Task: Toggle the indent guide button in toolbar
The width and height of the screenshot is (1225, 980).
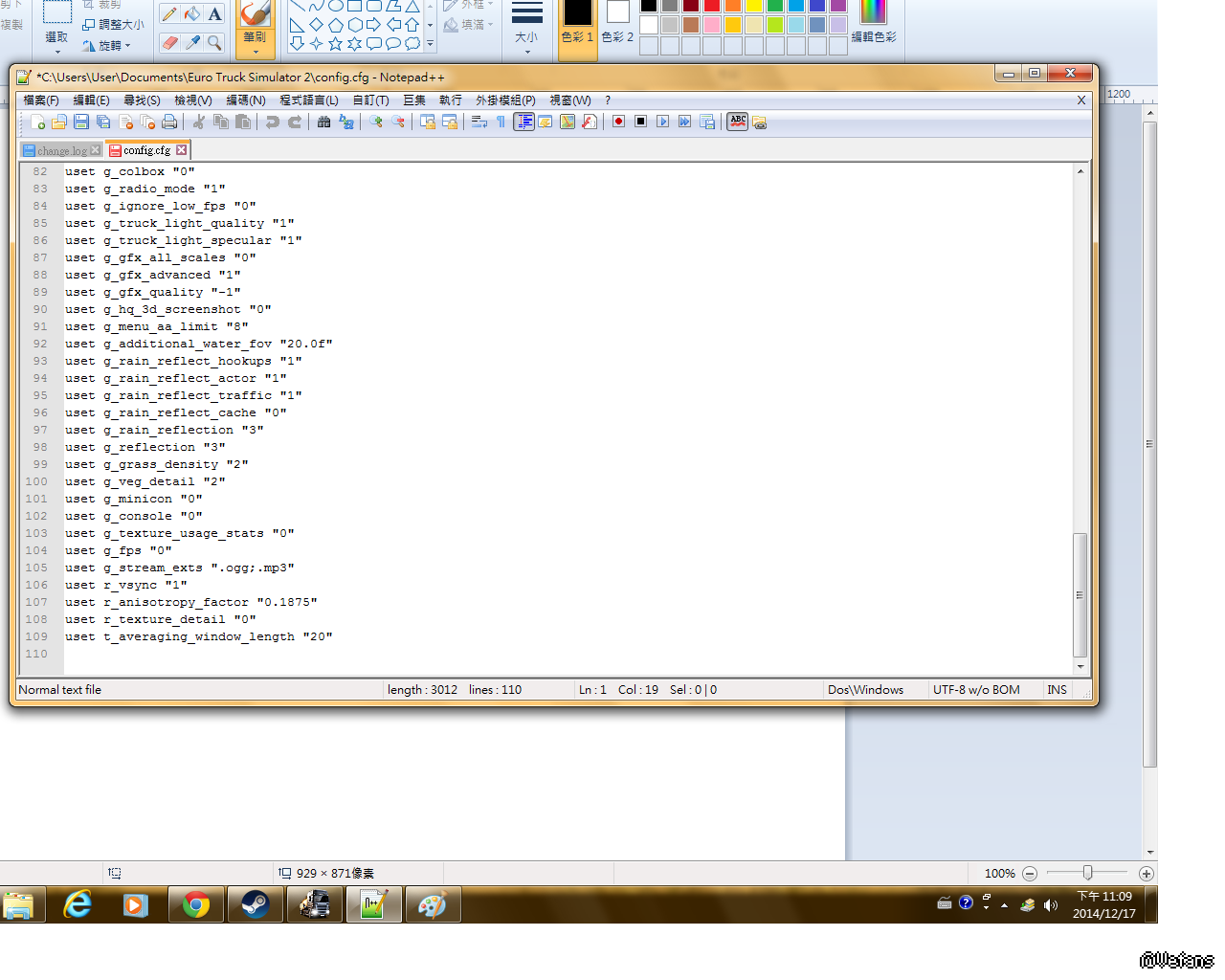Action: click(523, 122)
